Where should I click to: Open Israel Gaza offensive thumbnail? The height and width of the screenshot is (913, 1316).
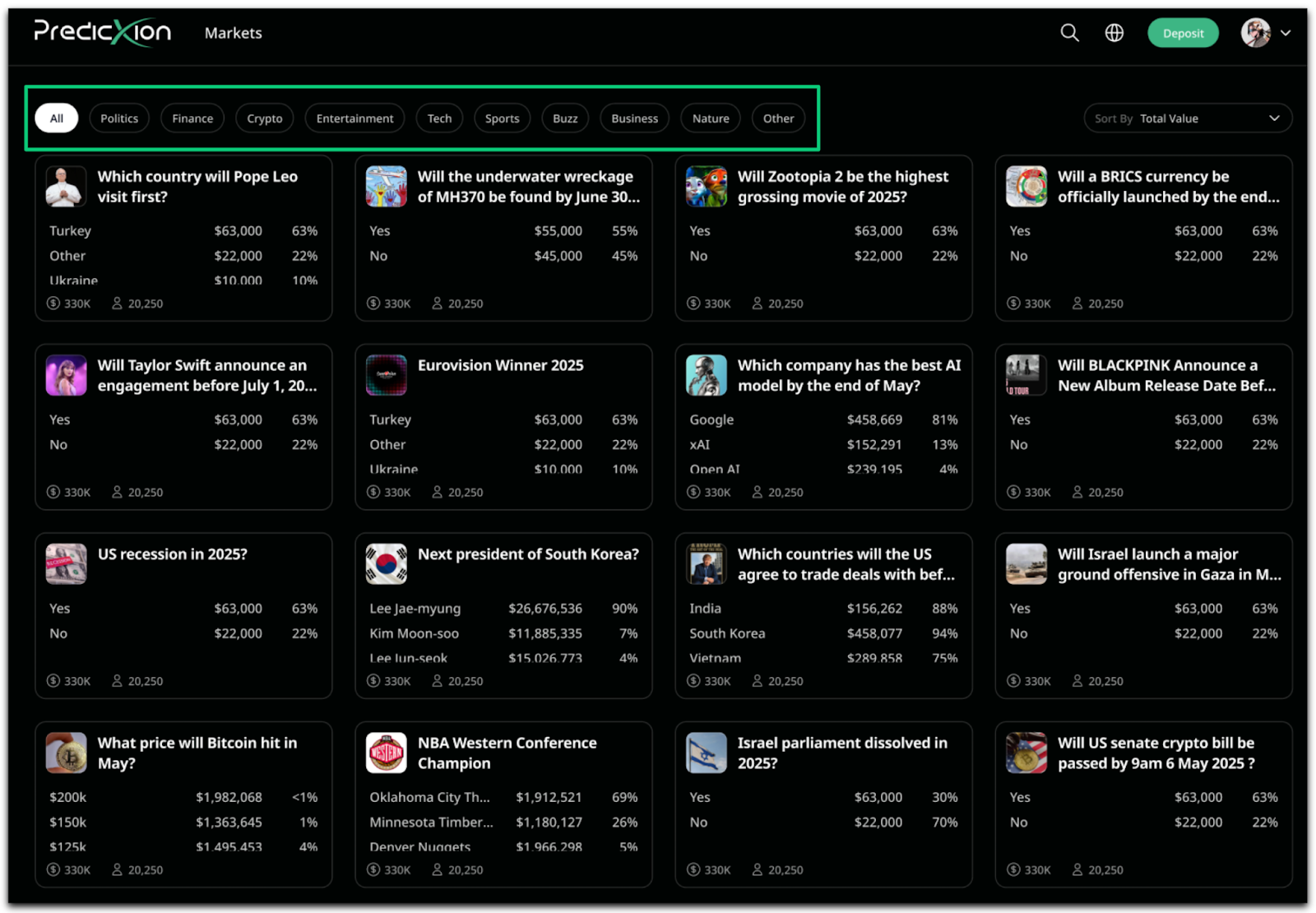[1026, 564]
